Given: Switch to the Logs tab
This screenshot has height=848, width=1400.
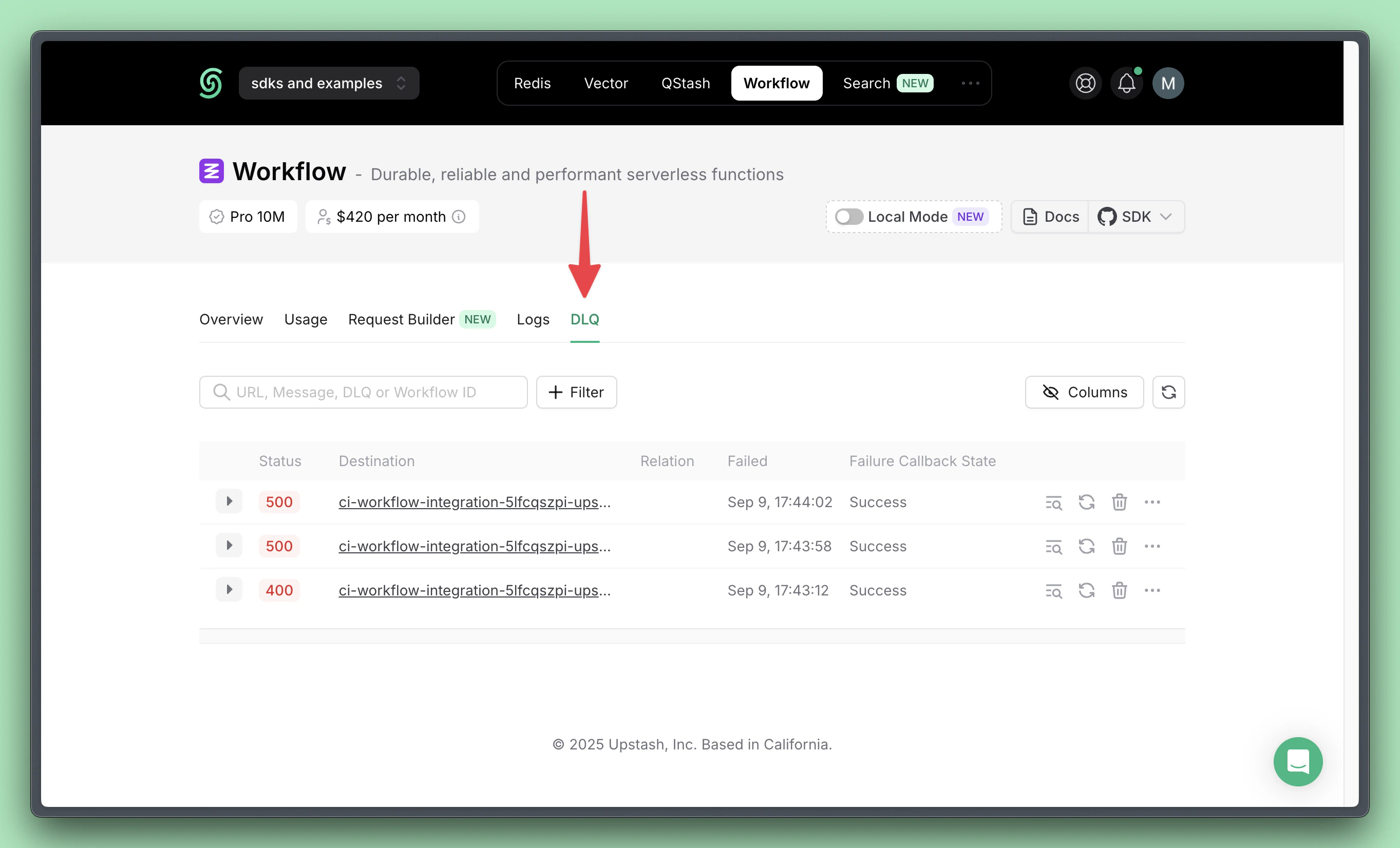Looking at the screenshot, I should tap(533, 319).
